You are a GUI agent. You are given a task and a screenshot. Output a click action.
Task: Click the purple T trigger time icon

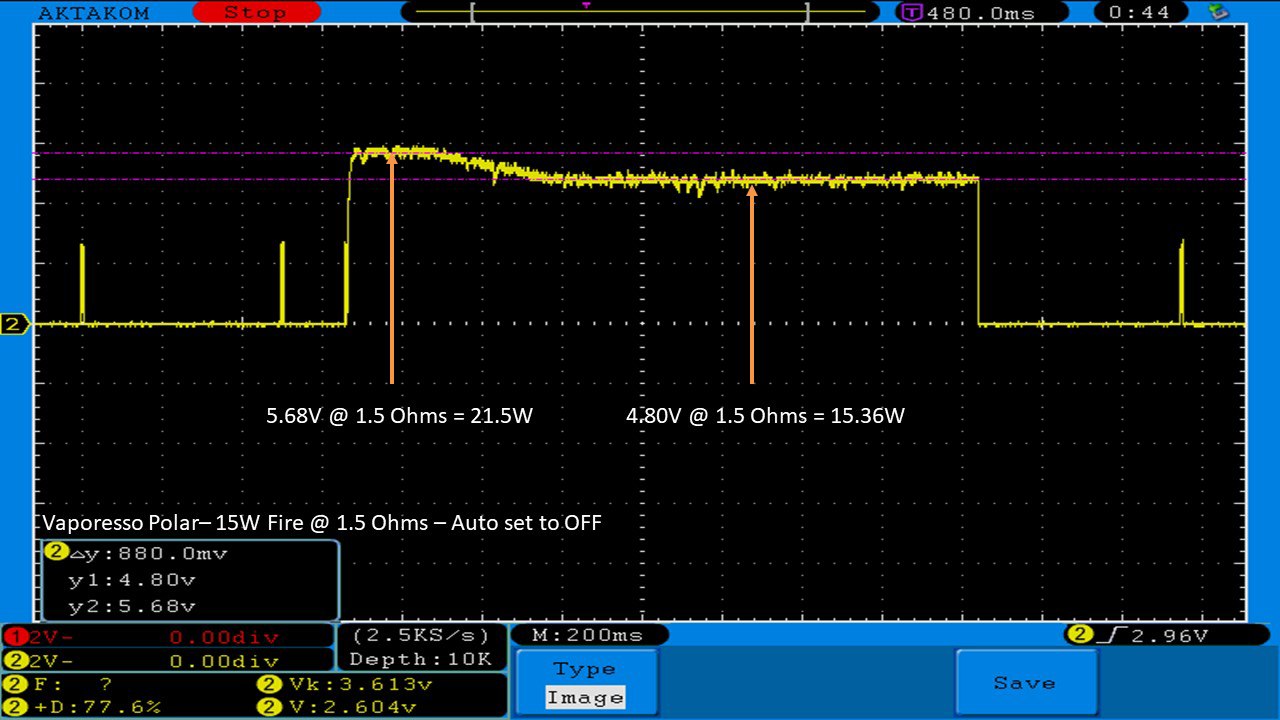tap(911, 13)
